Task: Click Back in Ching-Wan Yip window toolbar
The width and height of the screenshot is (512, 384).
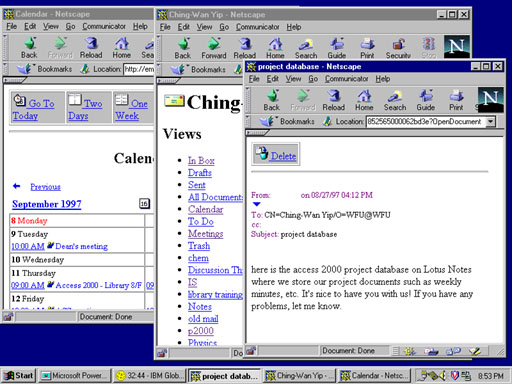Action: pyautogui.click(x=183, y=48)
